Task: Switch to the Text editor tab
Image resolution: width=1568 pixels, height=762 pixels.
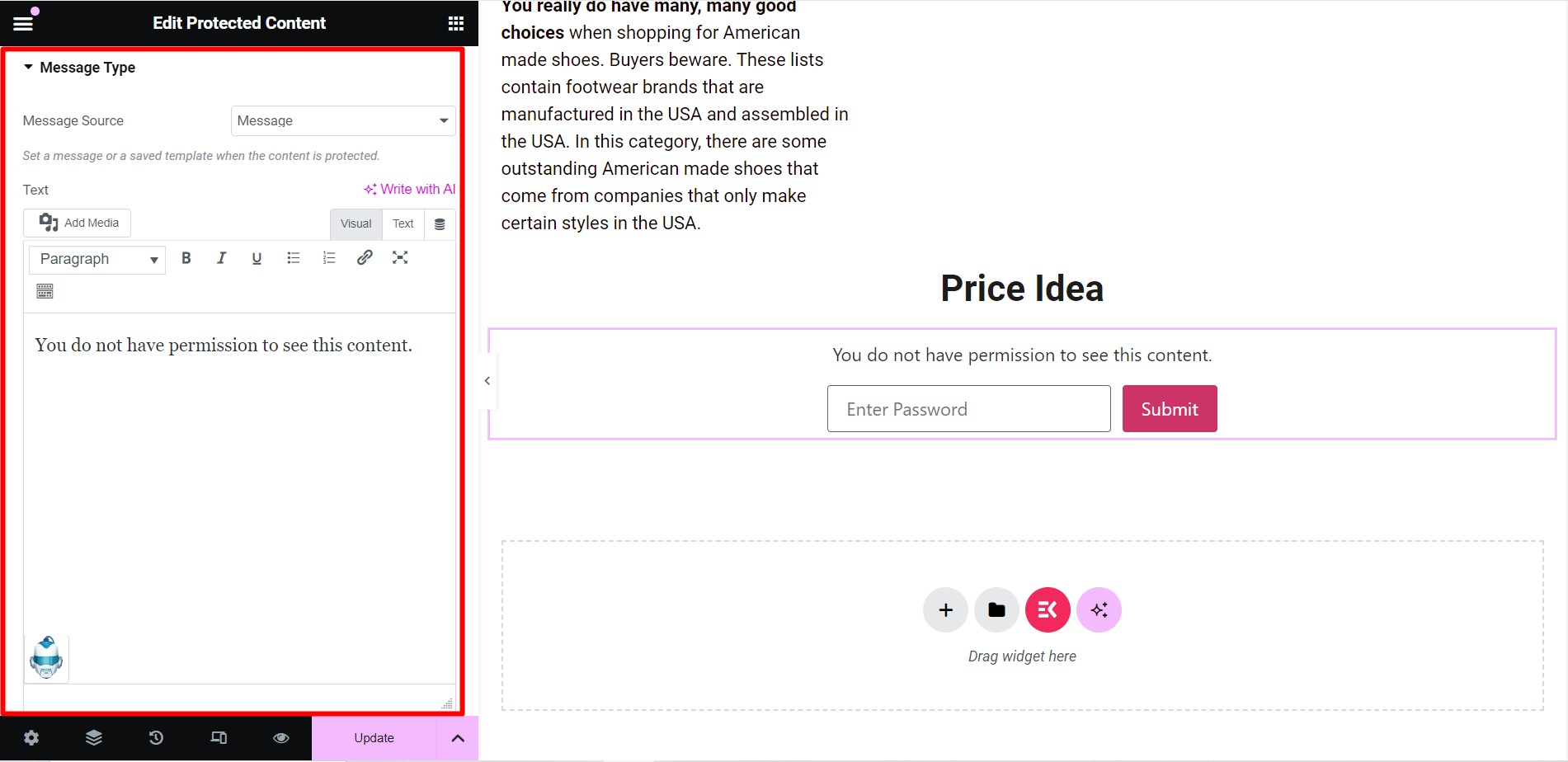Action: click(403, 223)
